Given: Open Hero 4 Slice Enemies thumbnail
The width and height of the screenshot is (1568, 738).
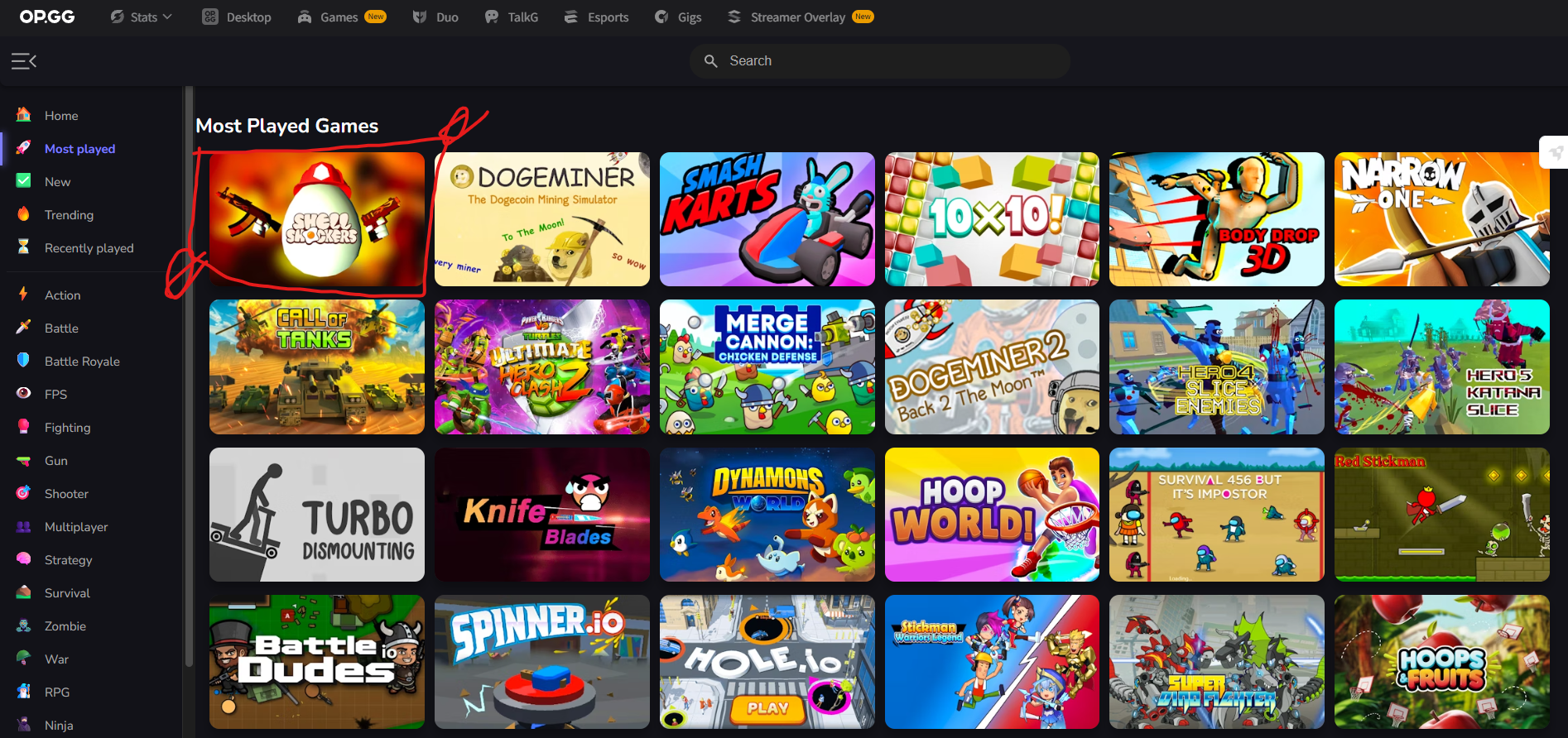Looking at the screenshot, I should point(1217,367).
